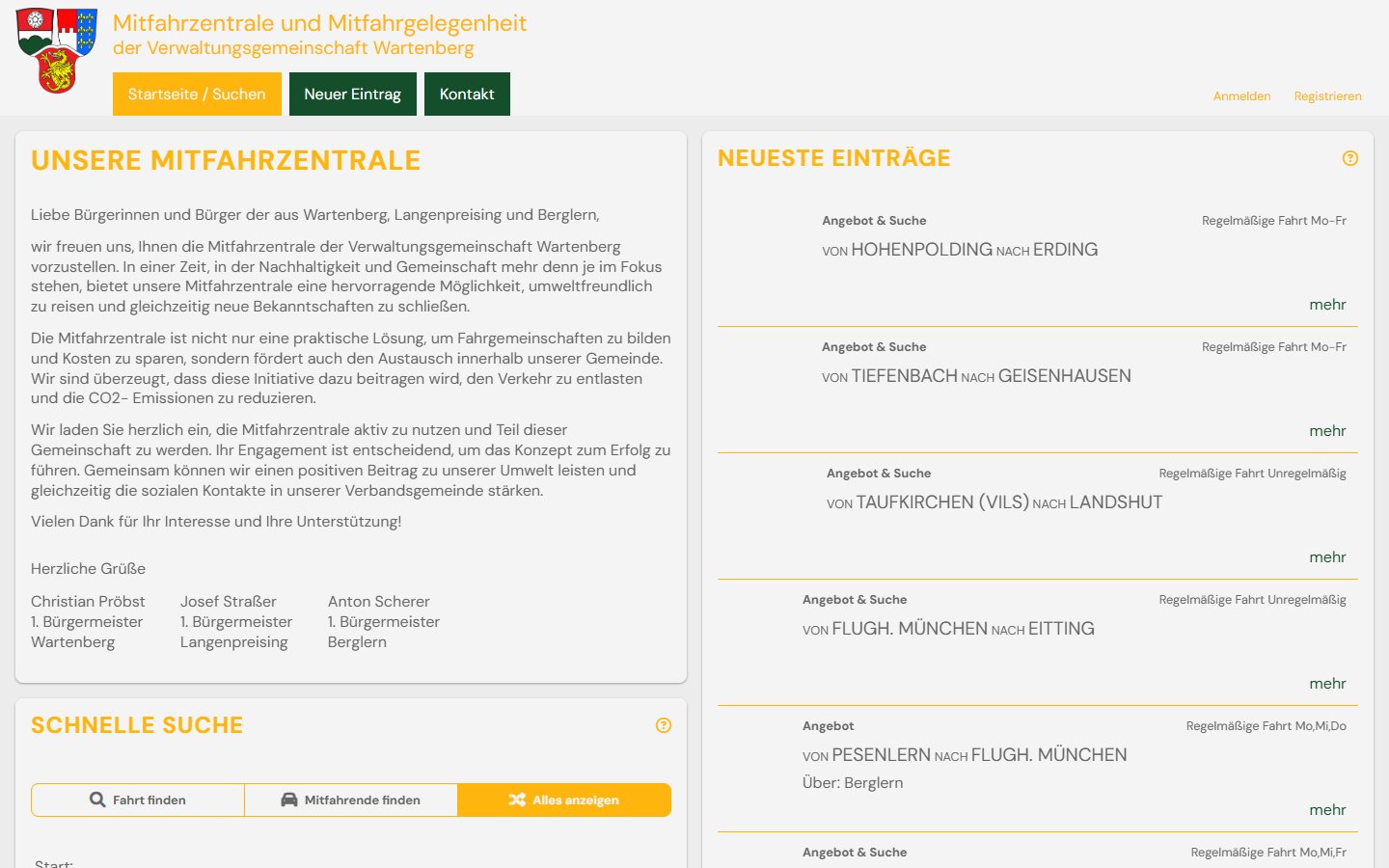Select Fahrt finden search mode
Viewport: 1389px width, 868px height.
click(138, 800)
